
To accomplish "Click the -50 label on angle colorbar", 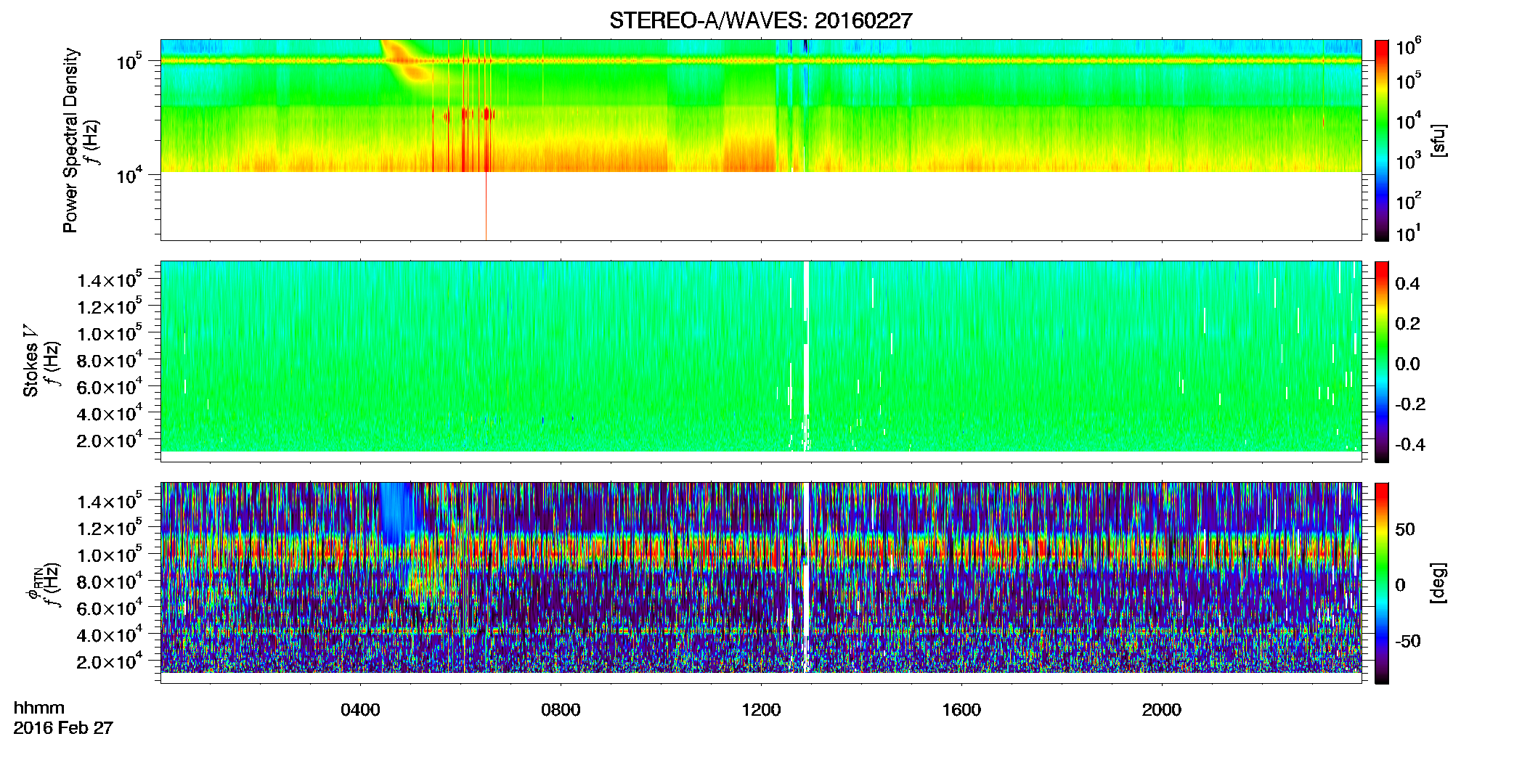I will pos(1407,641).
